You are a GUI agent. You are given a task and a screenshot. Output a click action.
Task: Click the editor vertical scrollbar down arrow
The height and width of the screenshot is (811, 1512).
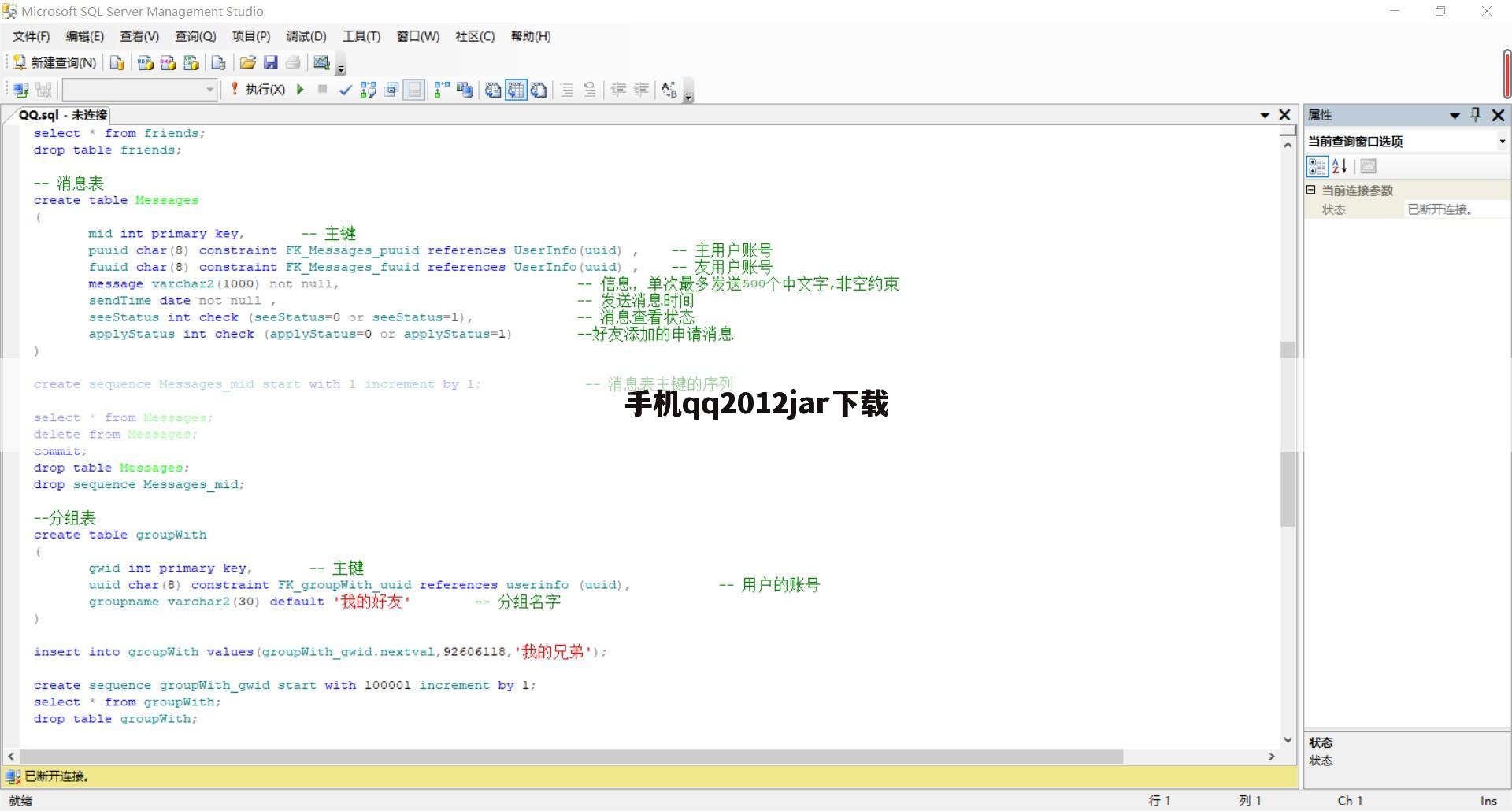click(1288, 740)
